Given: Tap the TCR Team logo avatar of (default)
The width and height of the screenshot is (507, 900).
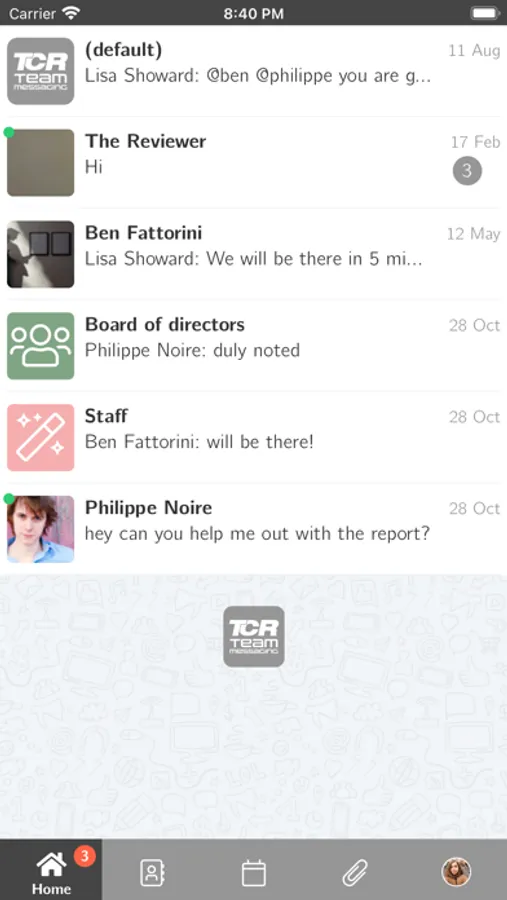Looking at the screenshot, I should [x=41, y=71].
